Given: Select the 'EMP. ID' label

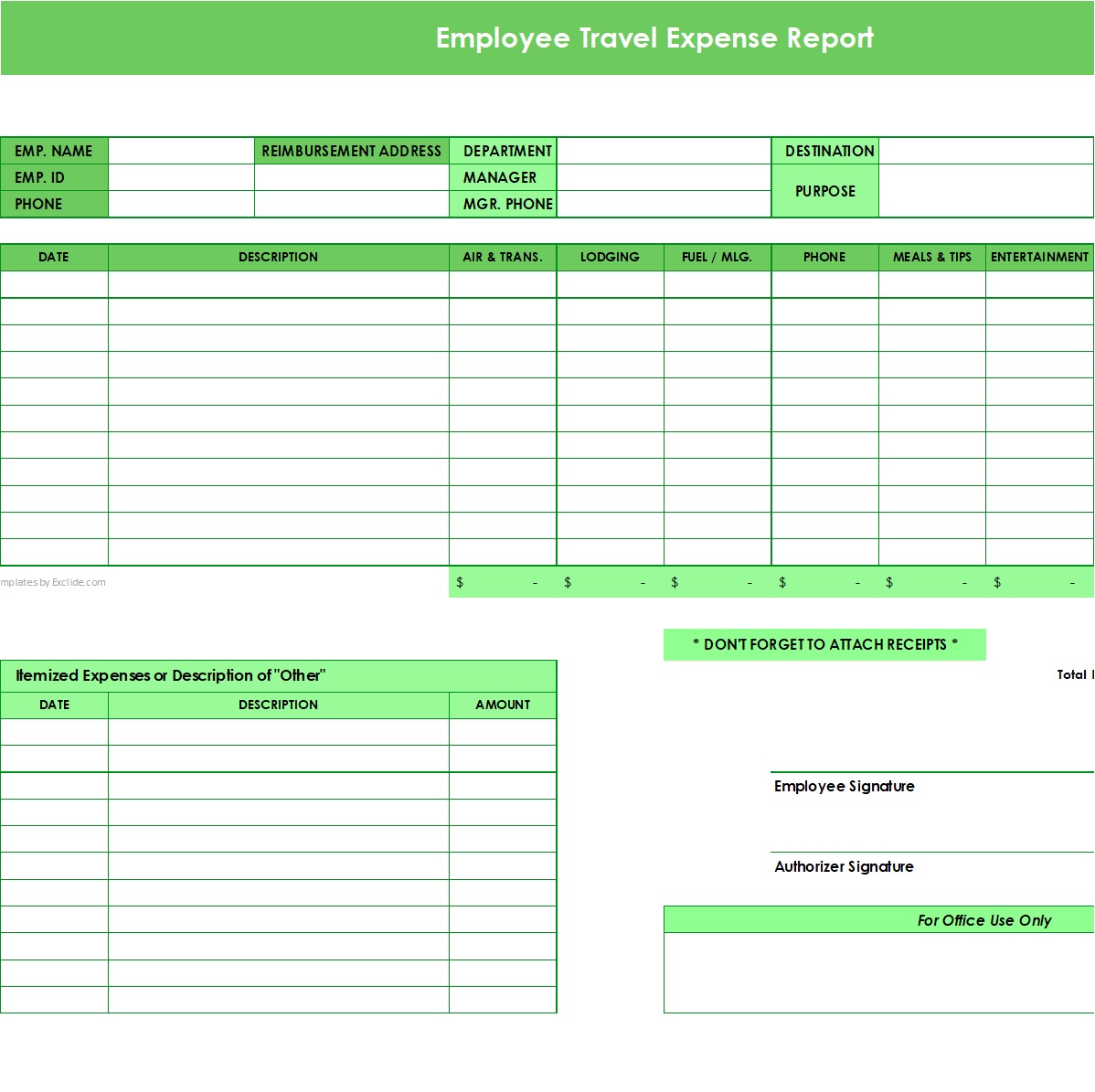Looking at the screenshot, I should click(x=54, y=177).
